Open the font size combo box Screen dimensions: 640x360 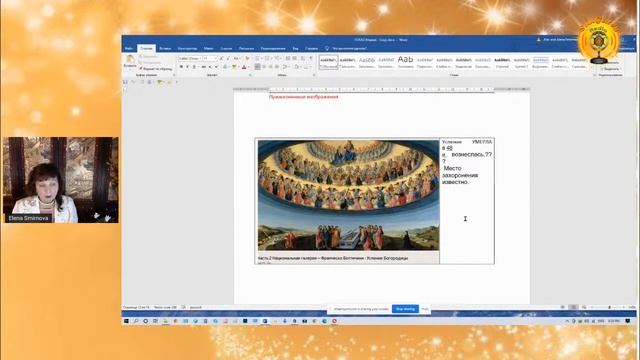[x=210, y=58]
